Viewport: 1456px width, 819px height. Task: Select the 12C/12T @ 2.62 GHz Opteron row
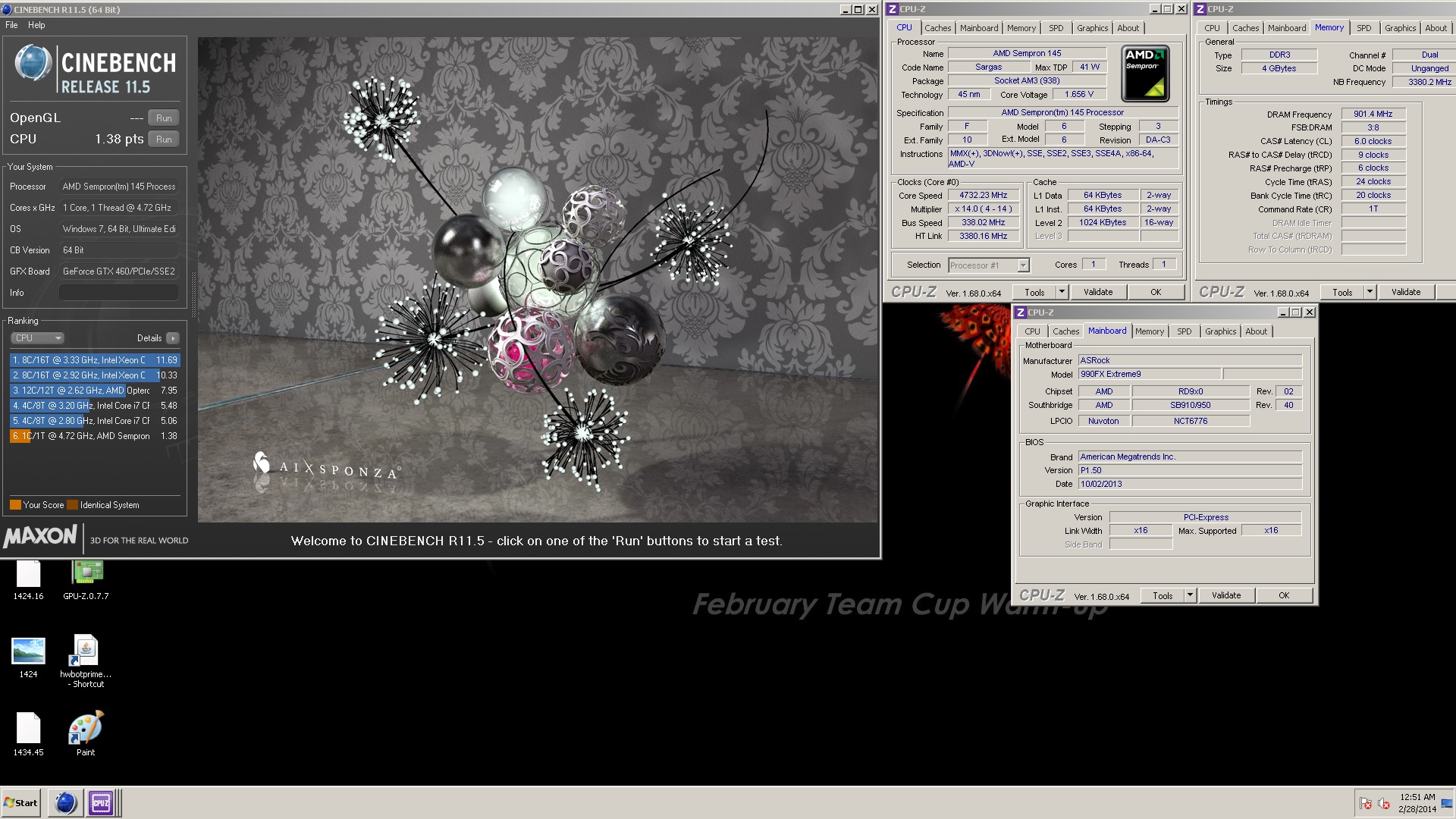95,391
